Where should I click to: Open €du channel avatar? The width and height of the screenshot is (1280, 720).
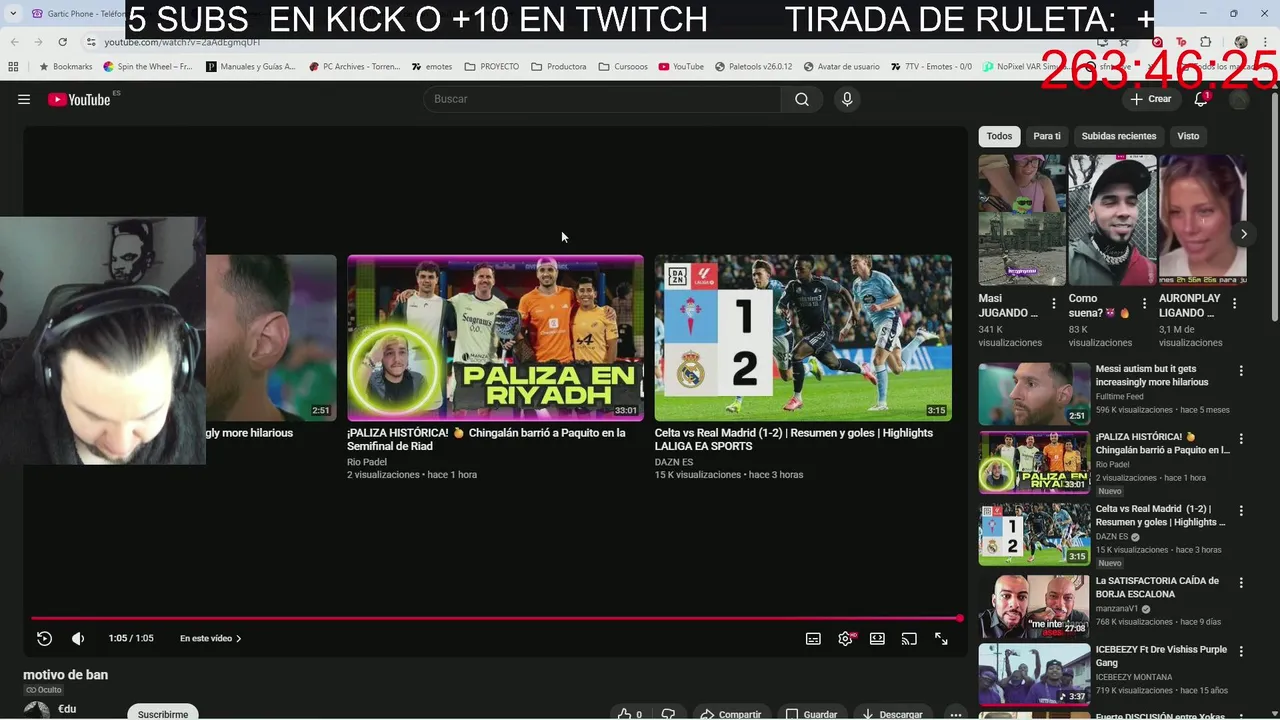click(36, 711)
